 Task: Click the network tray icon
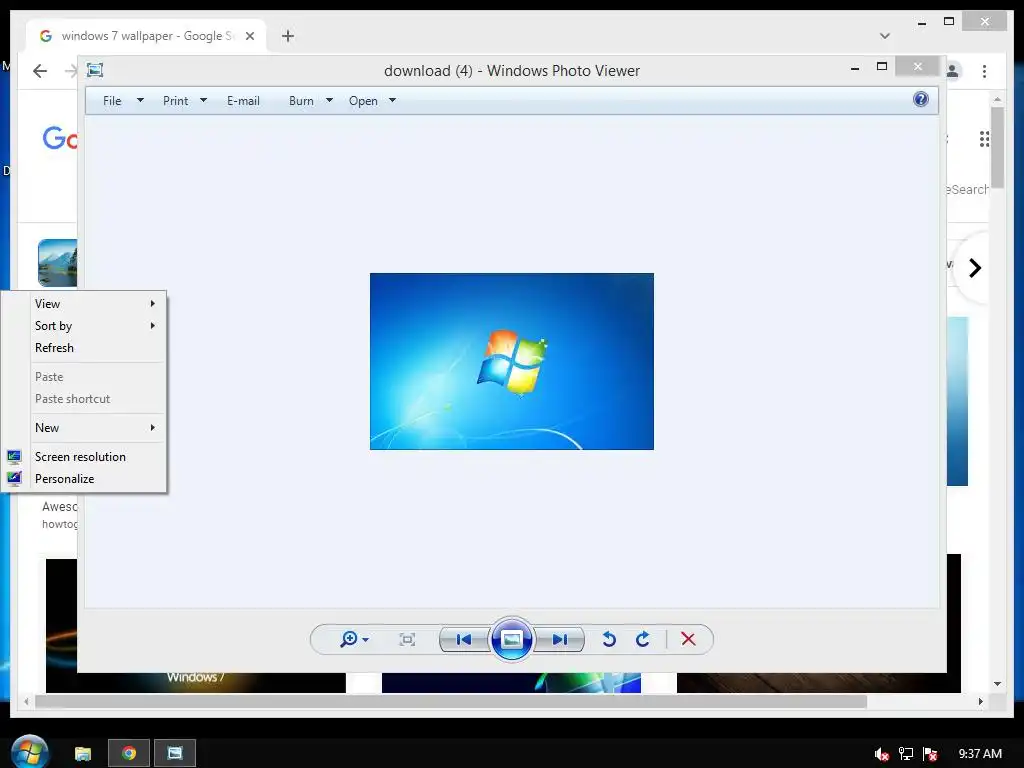[906, 754]
